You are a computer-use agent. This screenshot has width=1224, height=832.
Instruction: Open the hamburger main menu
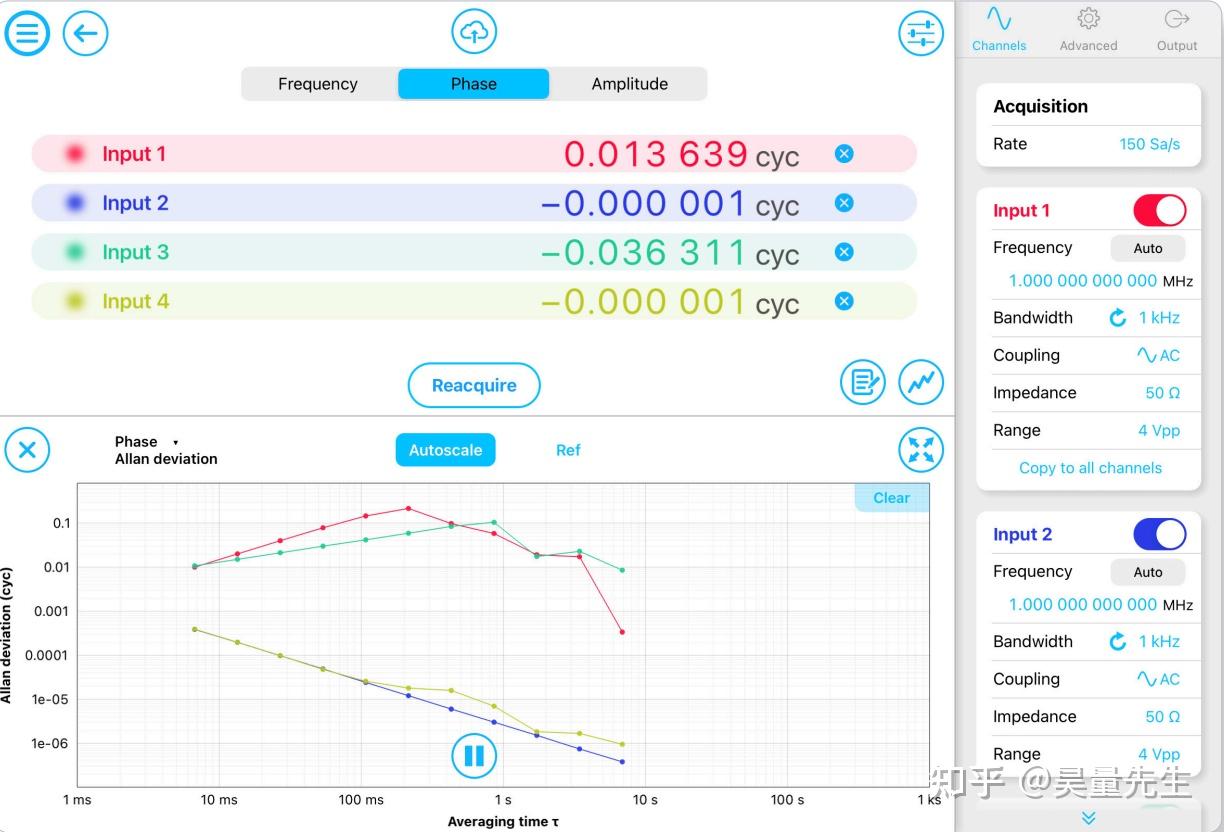click(x=27, y=34)
